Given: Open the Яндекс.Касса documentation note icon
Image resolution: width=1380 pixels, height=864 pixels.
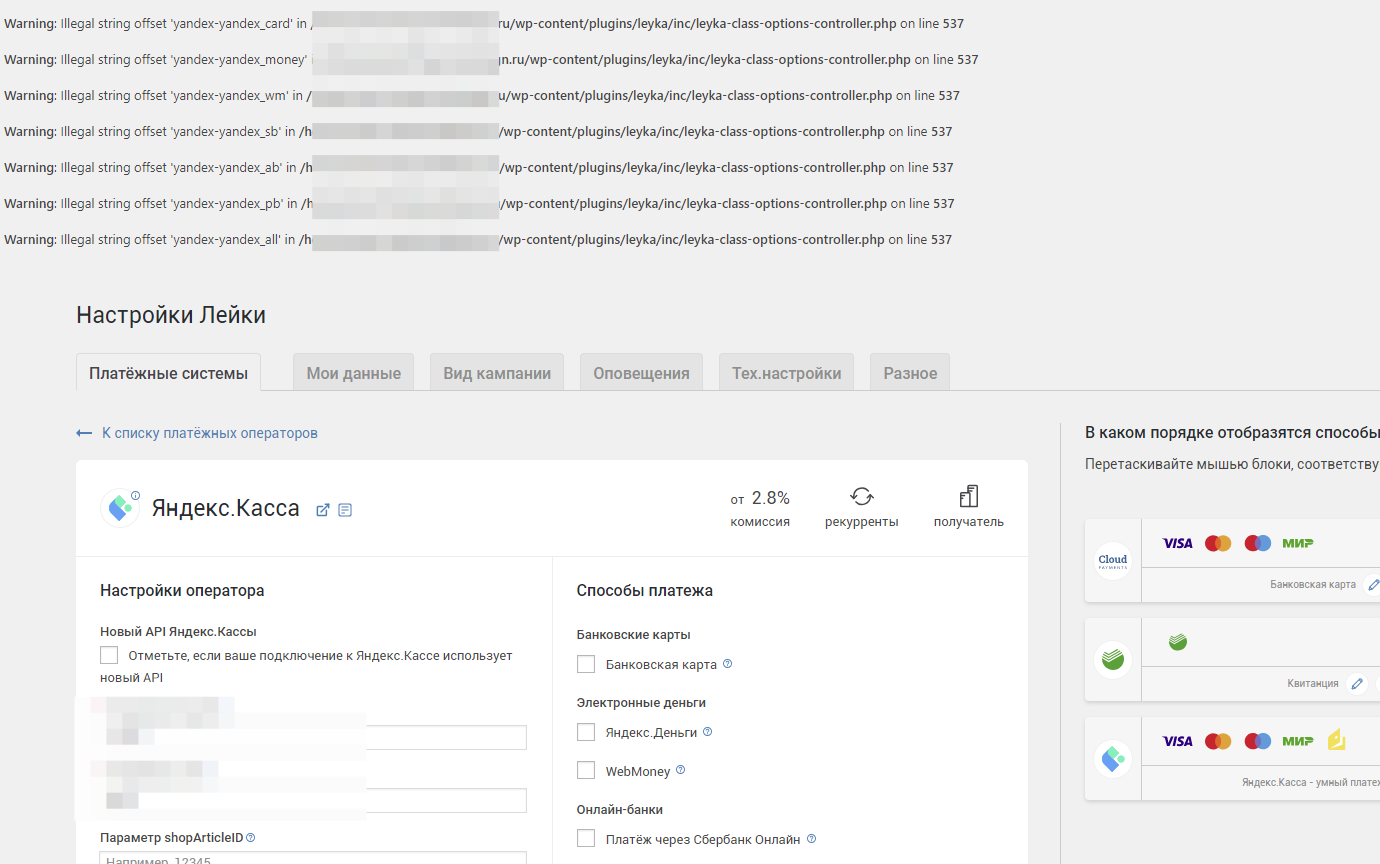Looking at the screenshot, I should 345,510.
